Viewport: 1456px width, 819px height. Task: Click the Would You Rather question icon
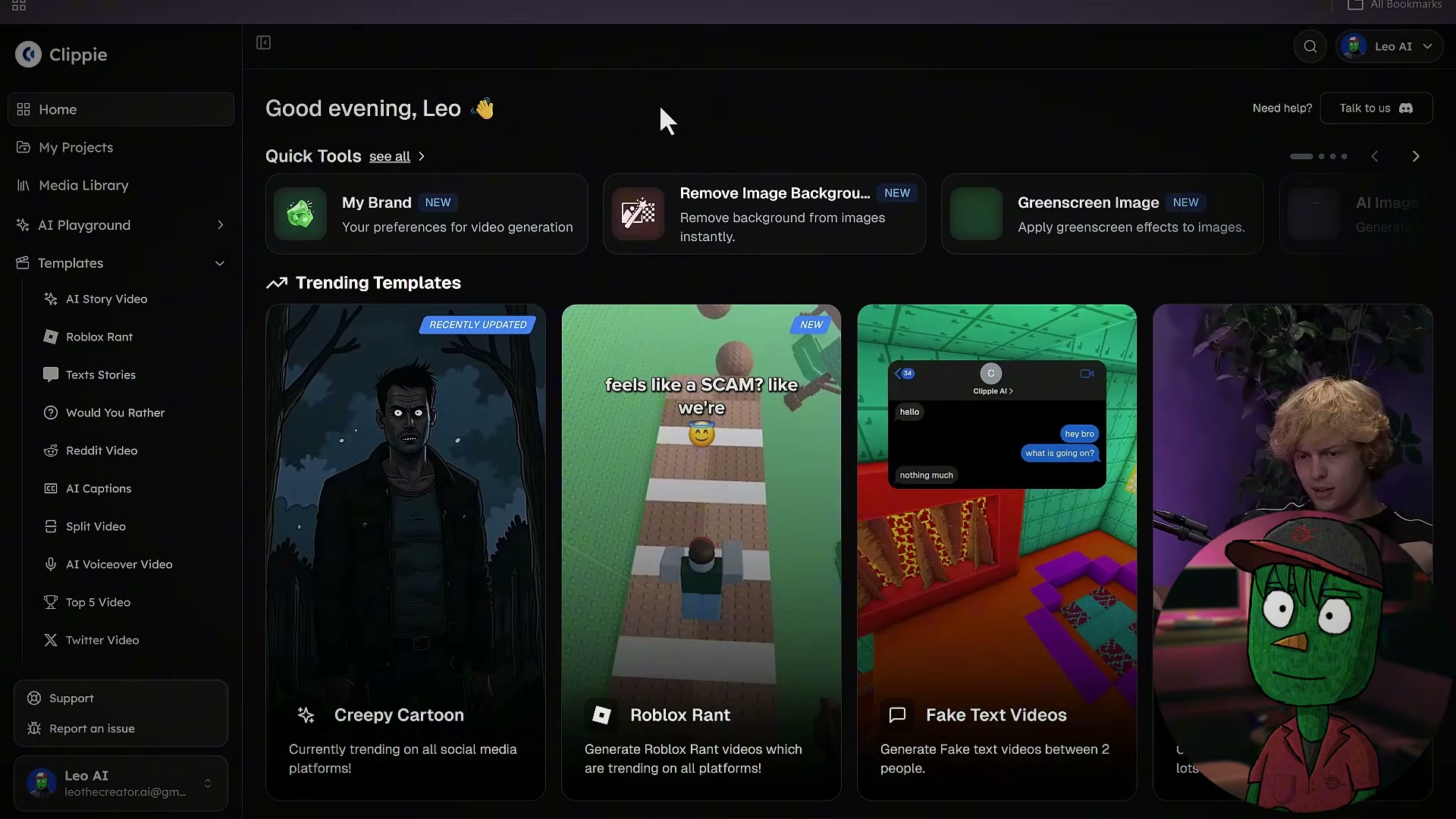51,413
